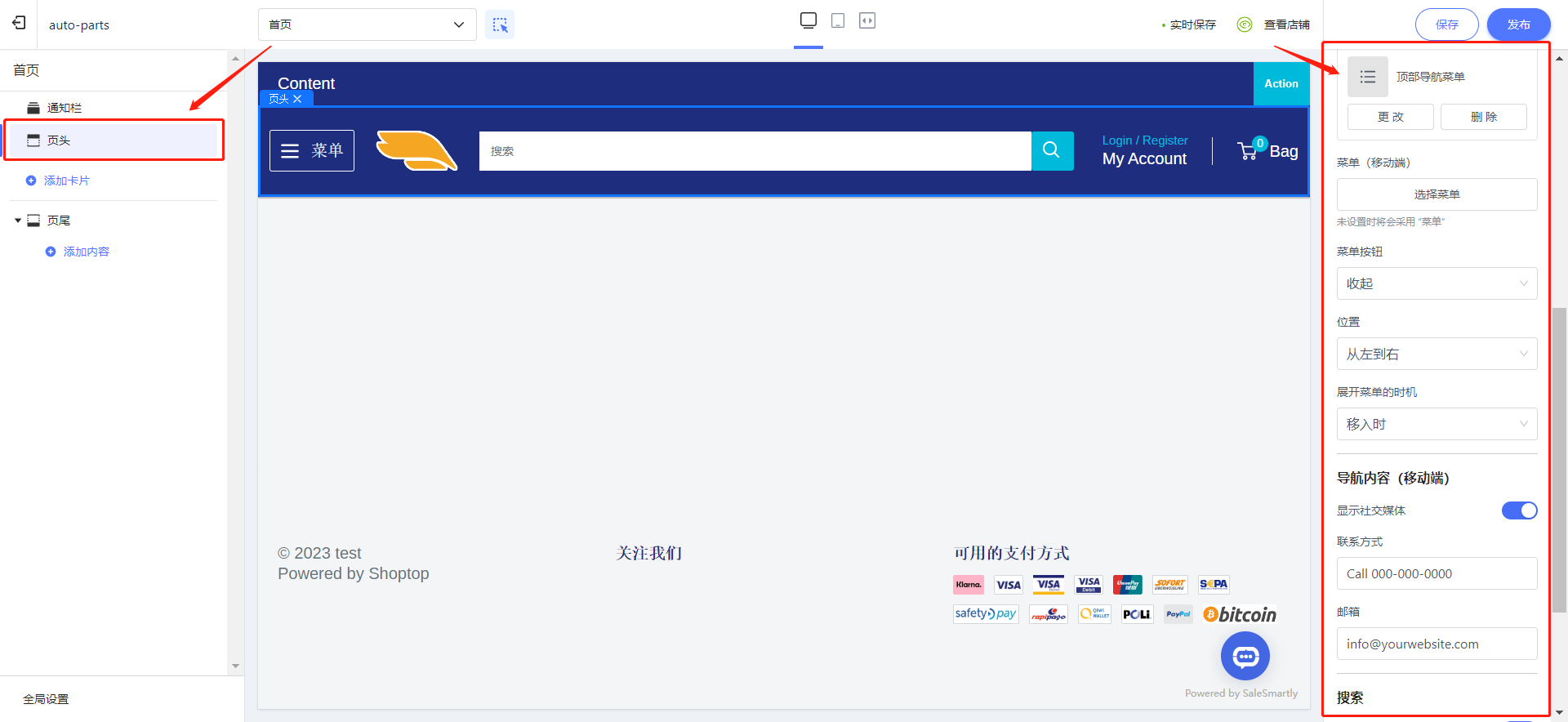Collapse the 页尾 tree section

(18, 221)
